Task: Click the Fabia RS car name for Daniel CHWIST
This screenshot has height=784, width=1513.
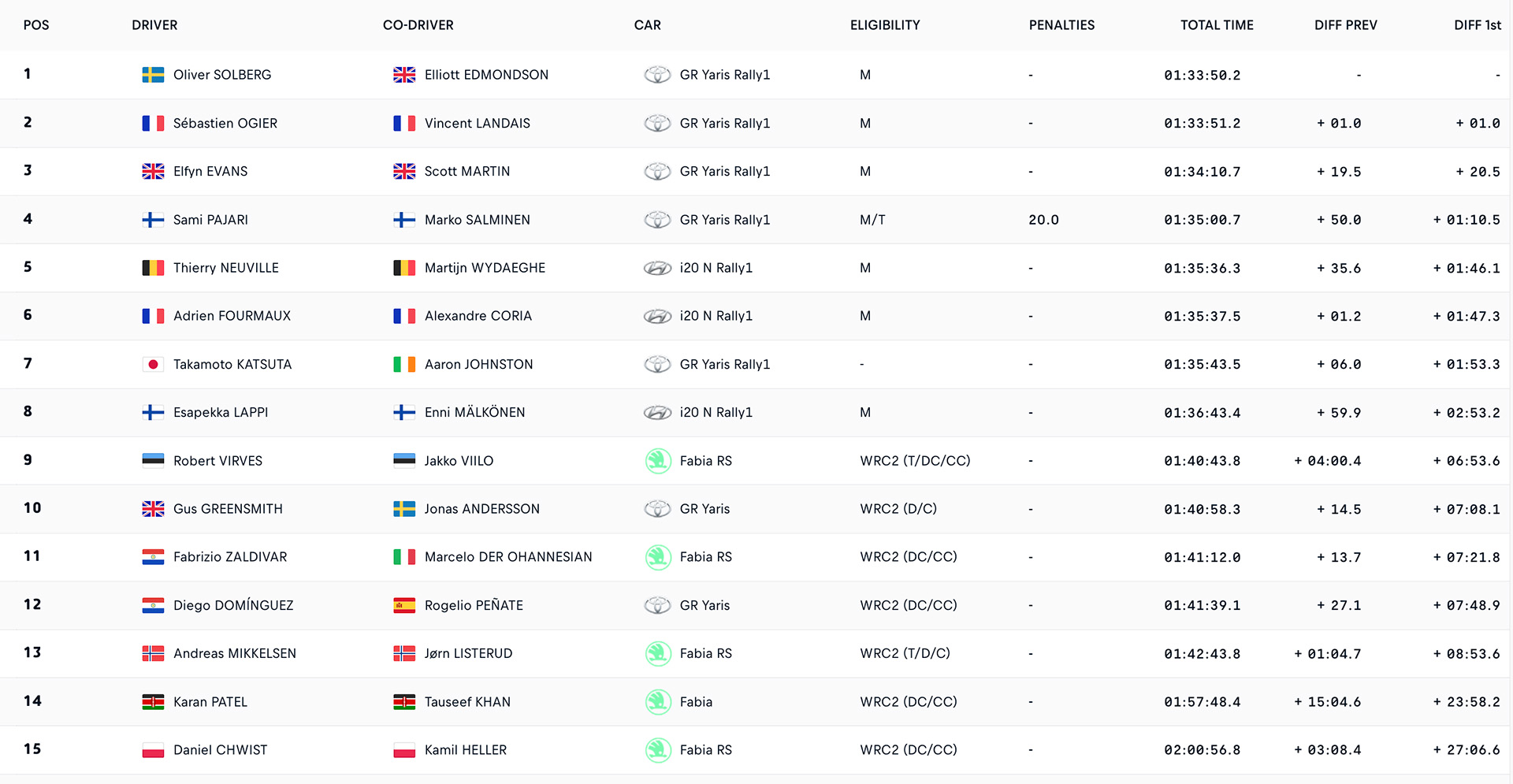Action: tap(705, 750)
